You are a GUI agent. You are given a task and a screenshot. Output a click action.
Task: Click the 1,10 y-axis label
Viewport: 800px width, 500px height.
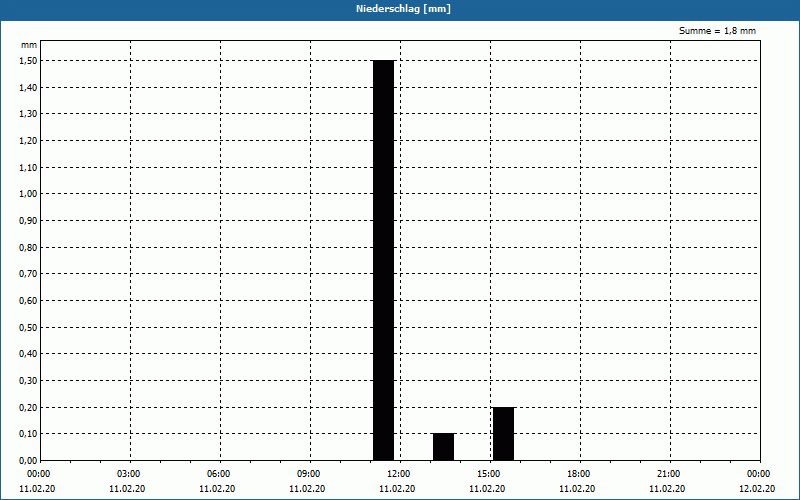28,167
